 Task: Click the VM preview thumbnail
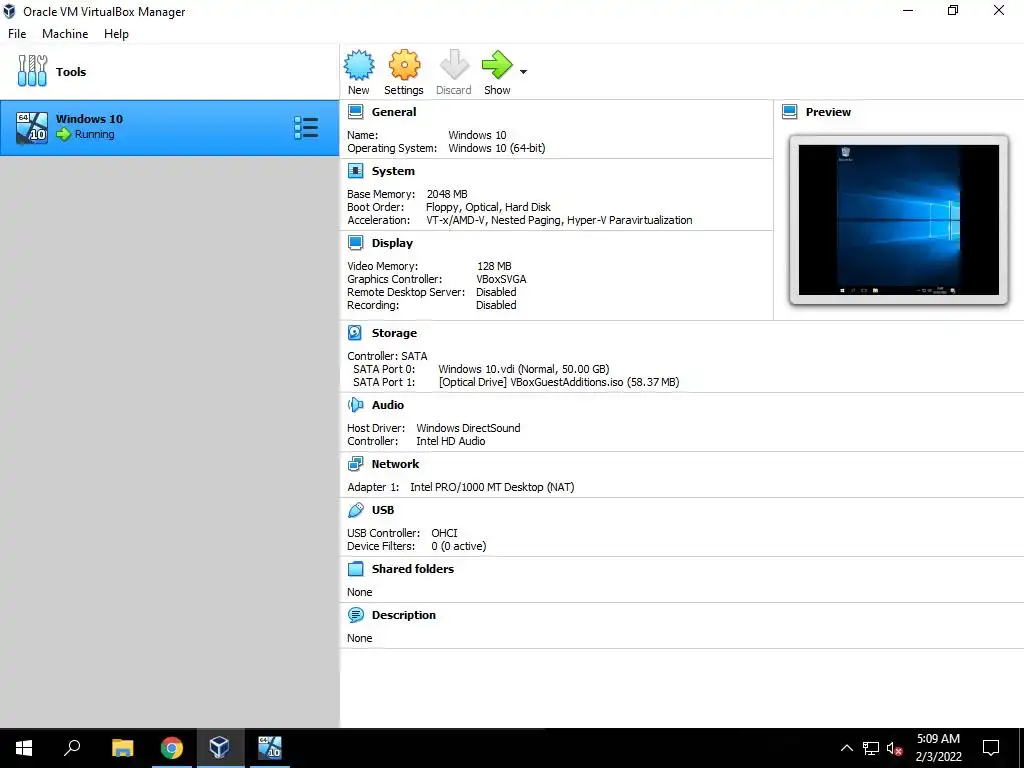(x=899, y=220)
